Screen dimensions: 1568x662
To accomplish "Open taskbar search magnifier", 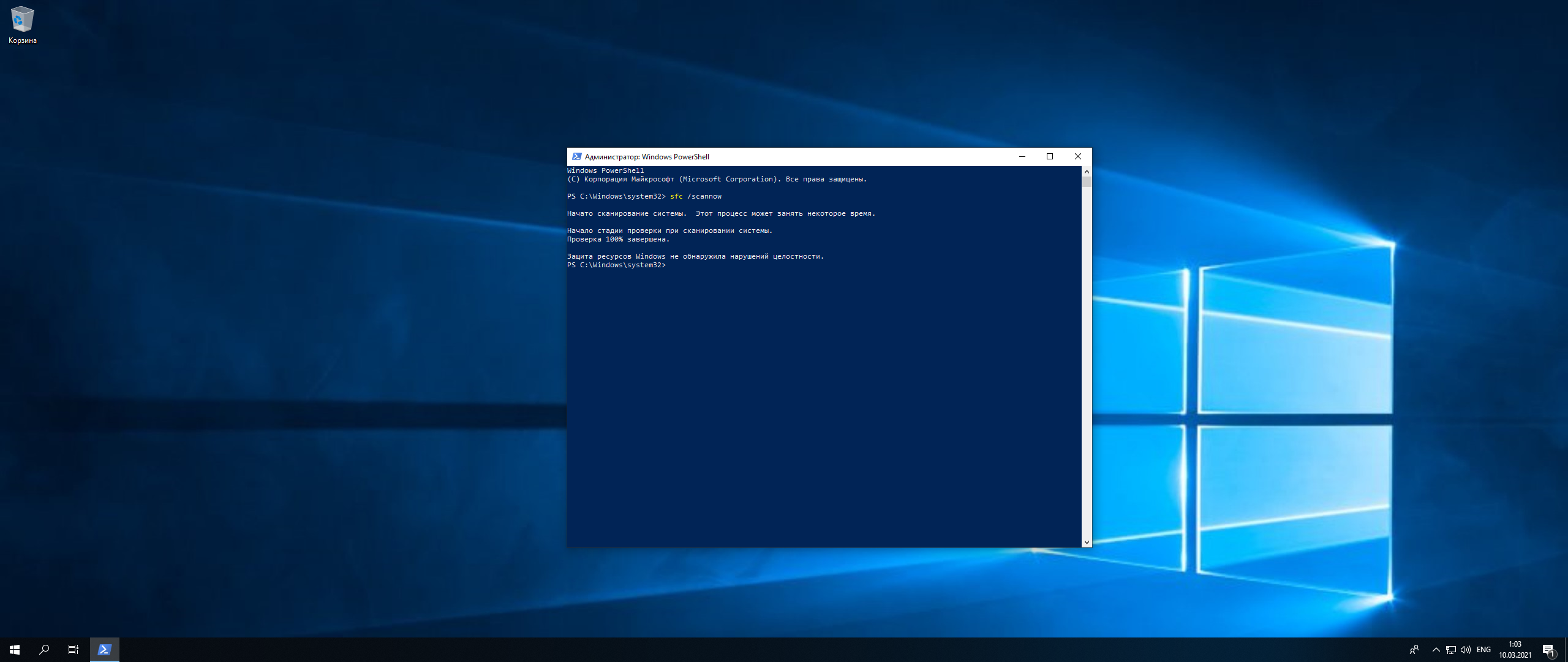I will pyautogui.click(x=44, y=650).
